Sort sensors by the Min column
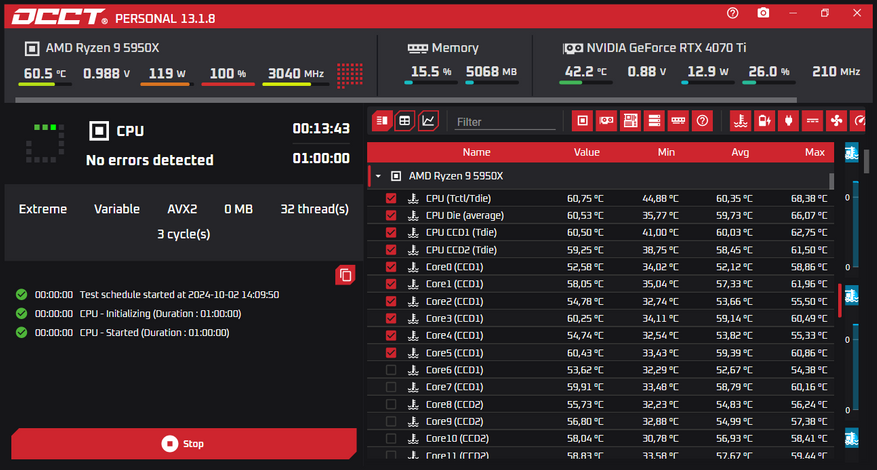The image size is (877, 470). click(x=666, y=152)
